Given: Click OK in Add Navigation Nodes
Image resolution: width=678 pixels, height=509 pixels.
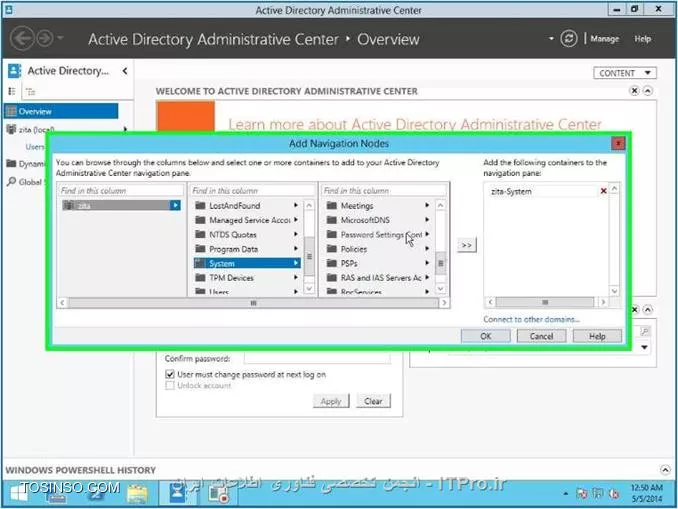Looking at the screenshot, I should point(486,336).
